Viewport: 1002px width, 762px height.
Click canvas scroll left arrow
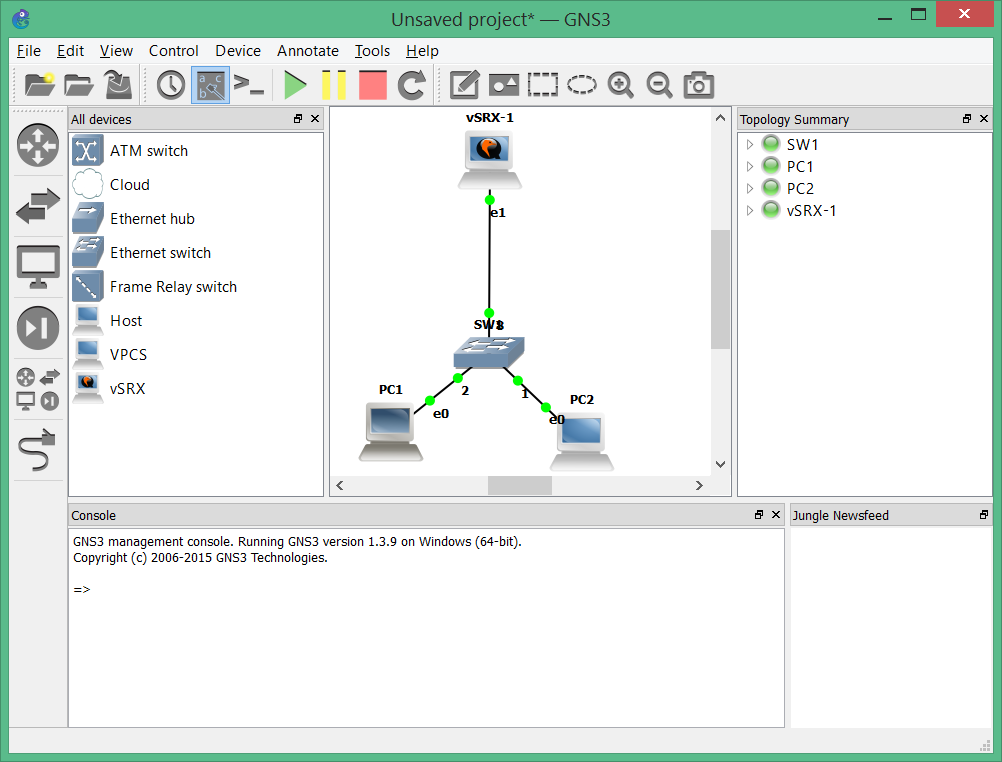click(340, 485)
